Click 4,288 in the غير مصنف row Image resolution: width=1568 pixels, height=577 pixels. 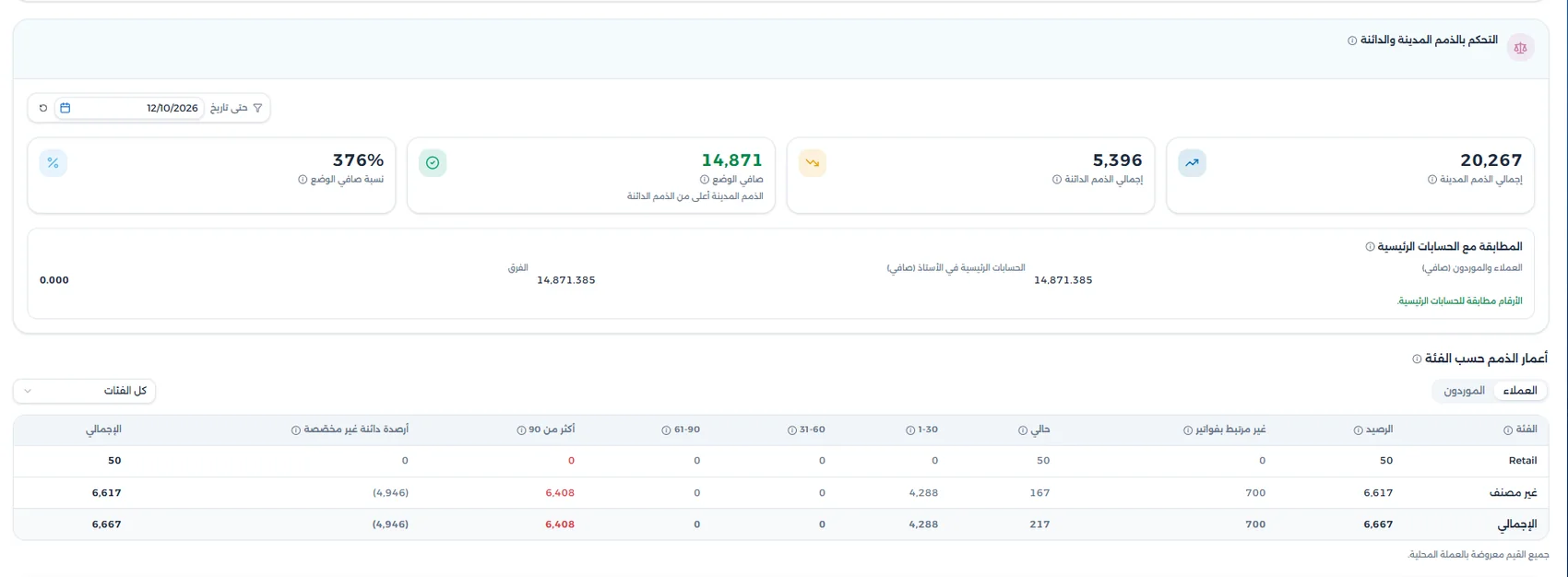coord(923,493)
